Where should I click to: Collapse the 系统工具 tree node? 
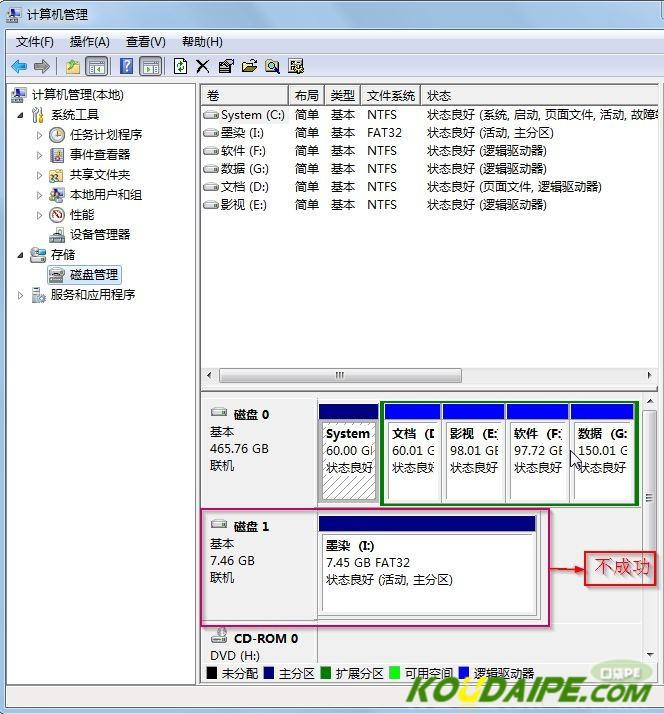coord(20,116)
